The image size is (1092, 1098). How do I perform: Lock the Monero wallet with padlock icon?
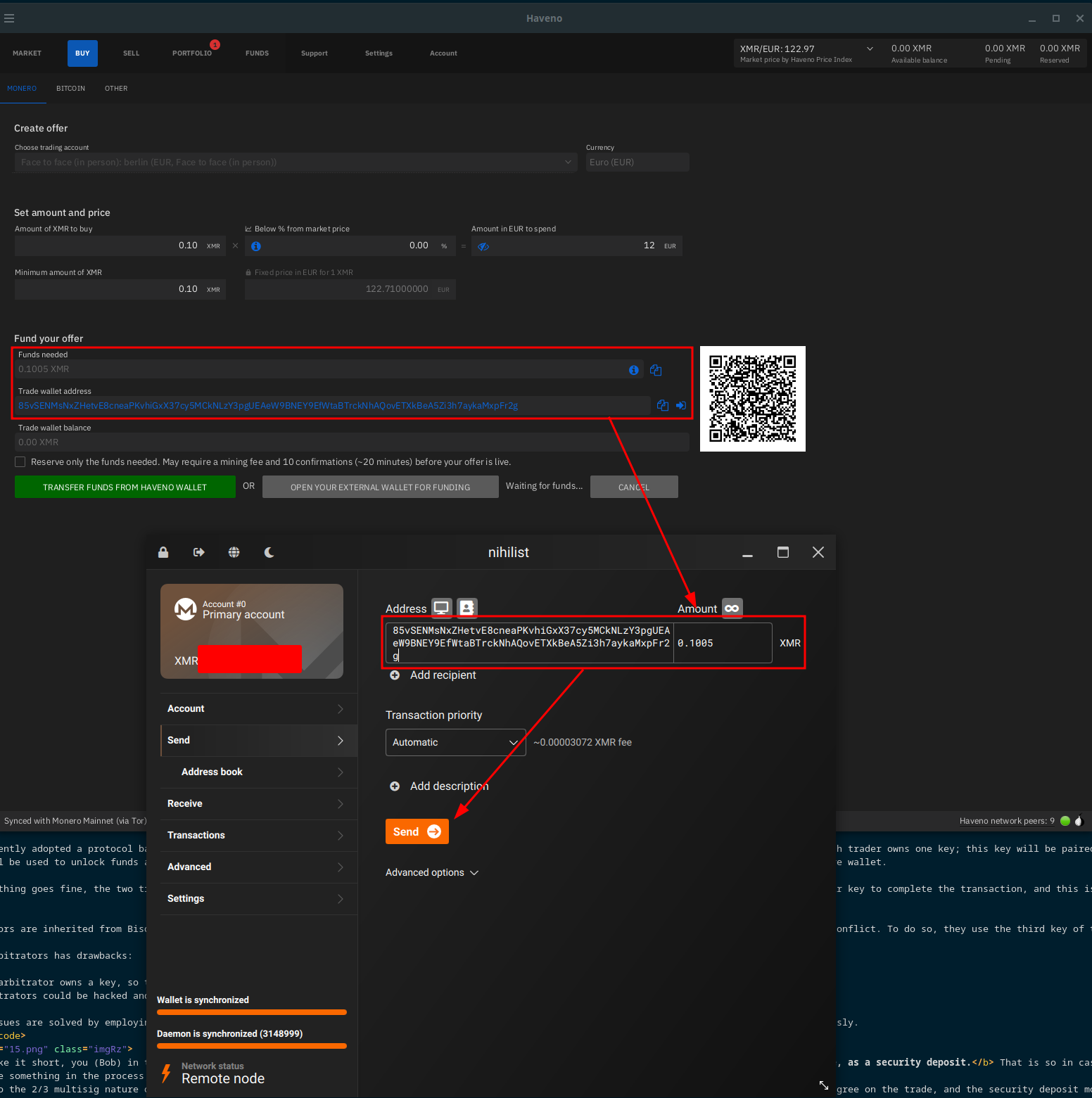pos(163,552)
